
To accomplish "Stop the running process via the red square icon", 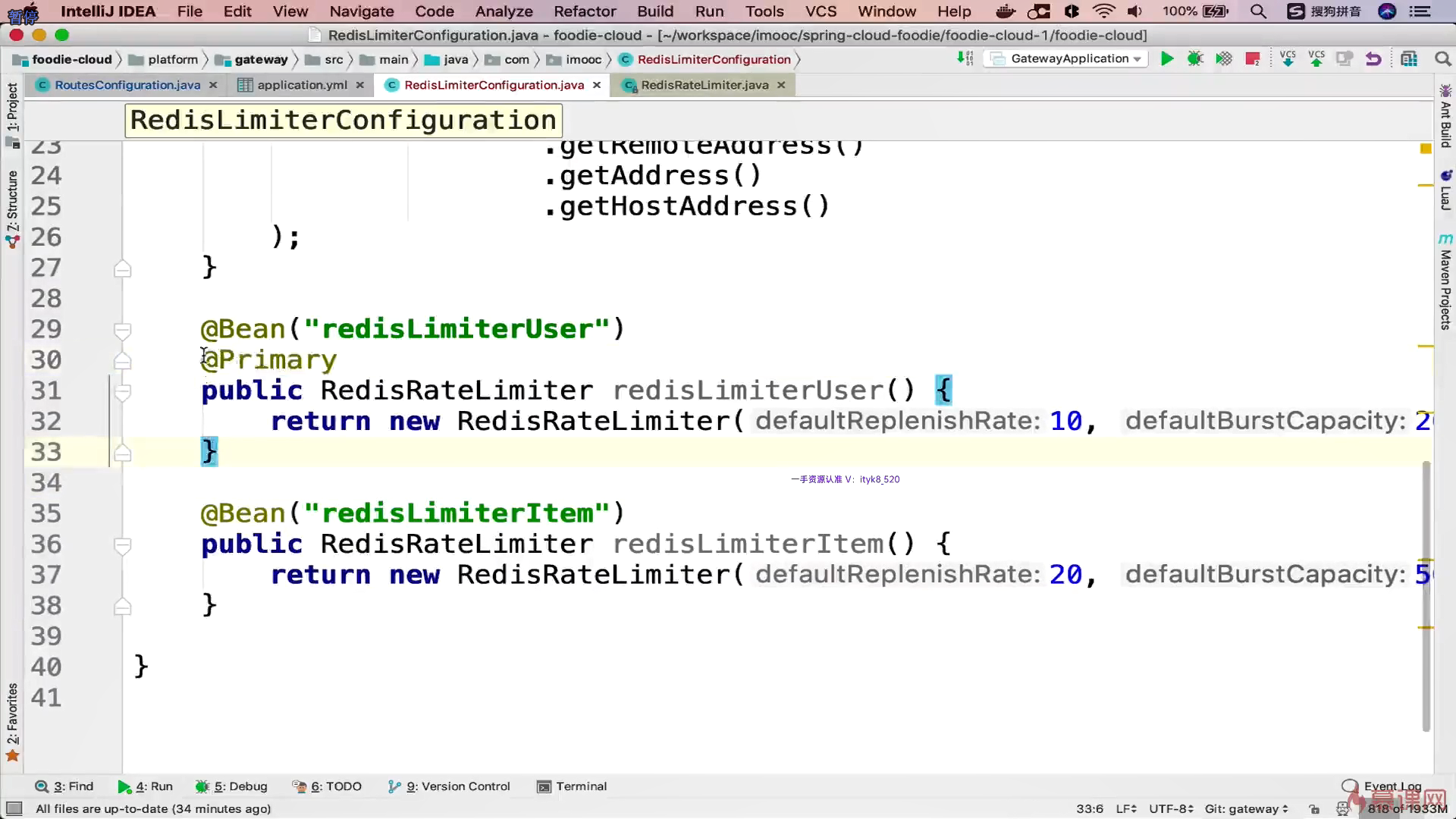I will point(1253,59).
